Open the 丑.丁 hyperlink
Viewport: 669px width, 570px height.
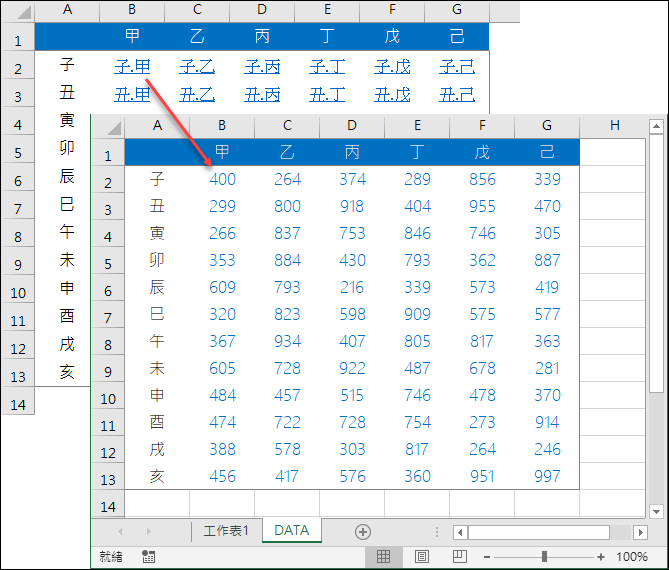[327, 94]
